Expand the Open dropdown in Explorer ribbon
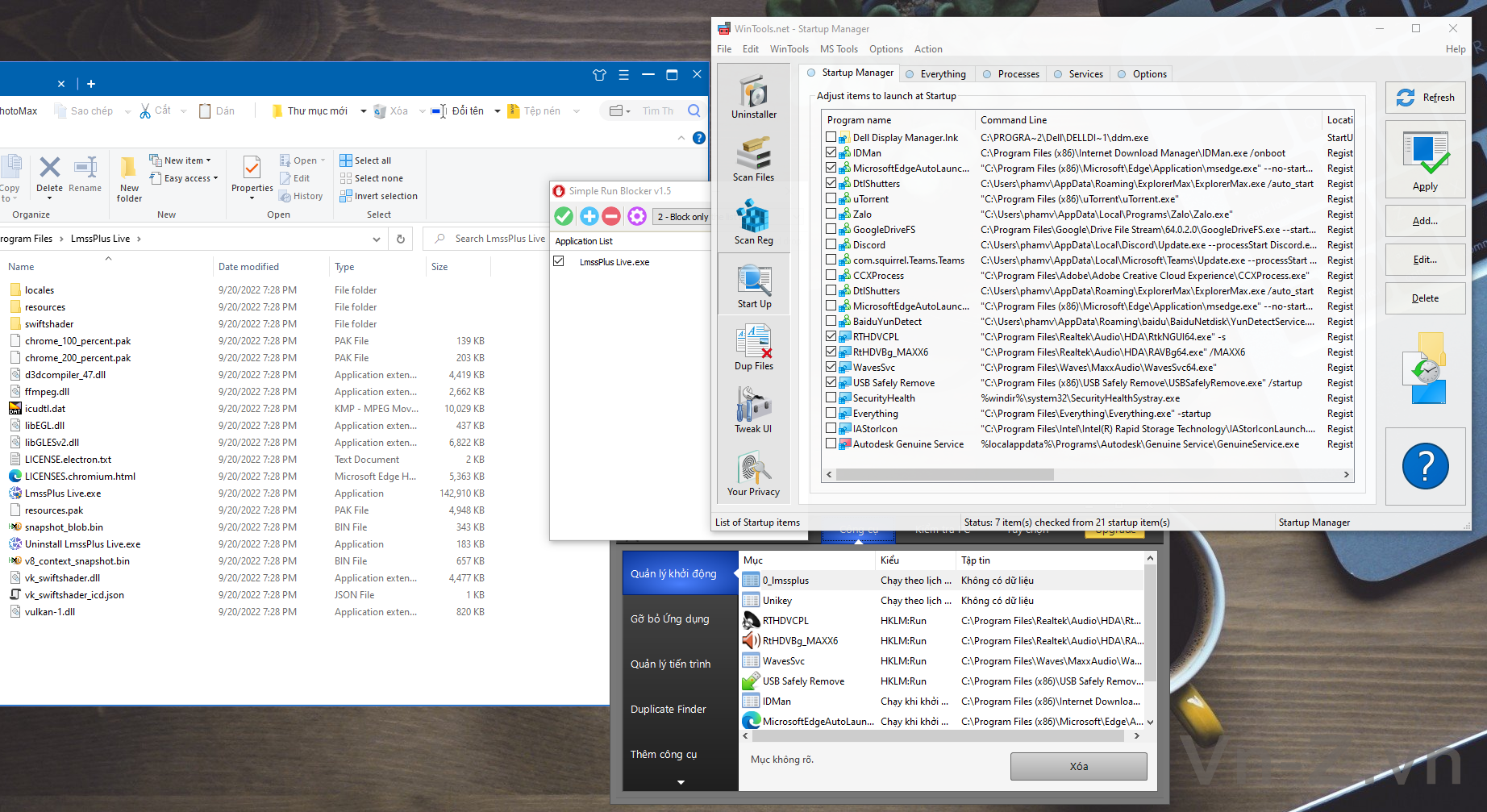The height and width of the screenshot is (812, 1487). [x=323, y=160]
